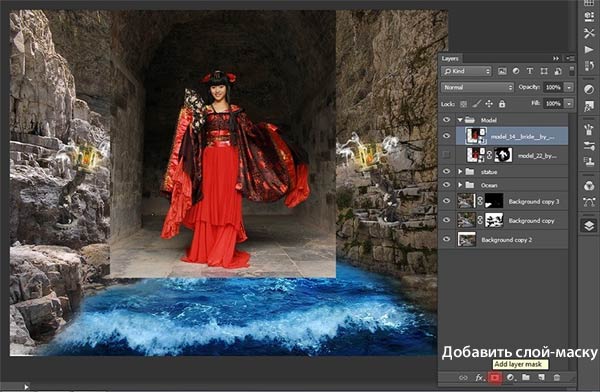Hide the model_14_bride layer eye icon
Viewport: 600px width, 392px height.
pyautogui.click(x=446, y=136)
